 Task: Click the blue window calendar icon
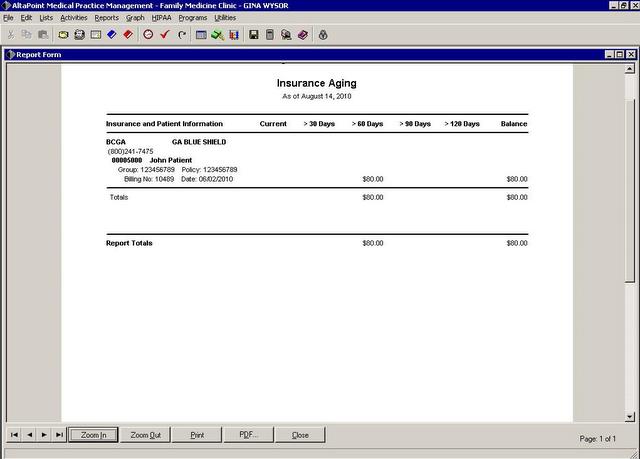(x=201, y=35)
